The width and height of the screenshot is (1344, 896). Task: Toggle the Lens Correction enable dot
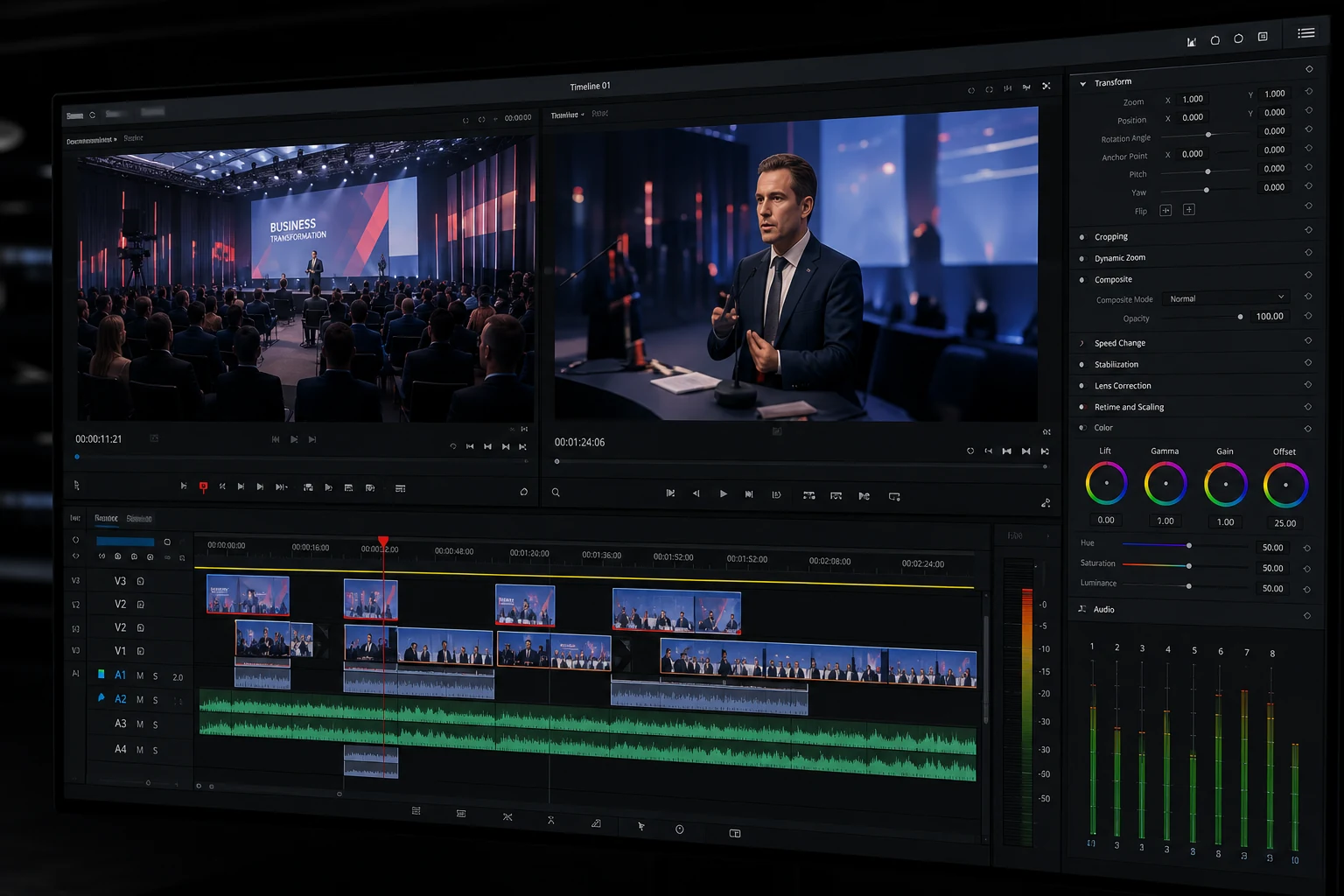(x=1082, y=386)
